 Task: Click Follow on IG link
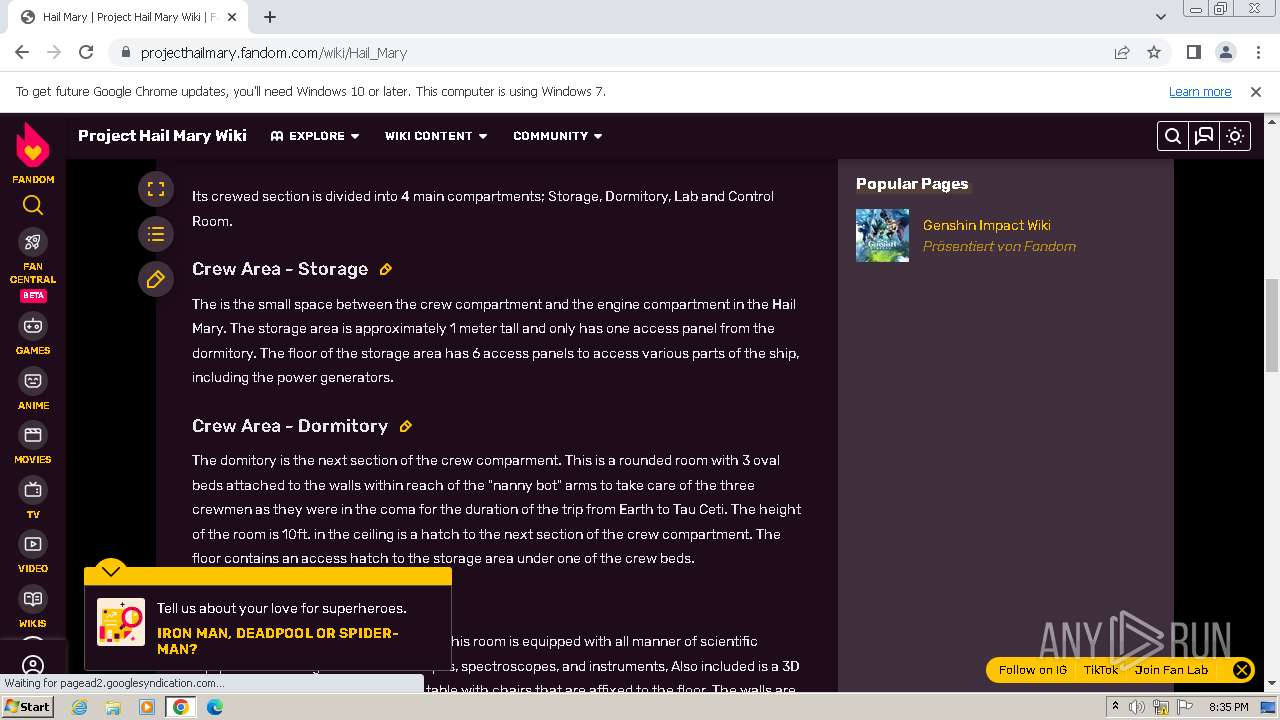tap(1032, 670)
